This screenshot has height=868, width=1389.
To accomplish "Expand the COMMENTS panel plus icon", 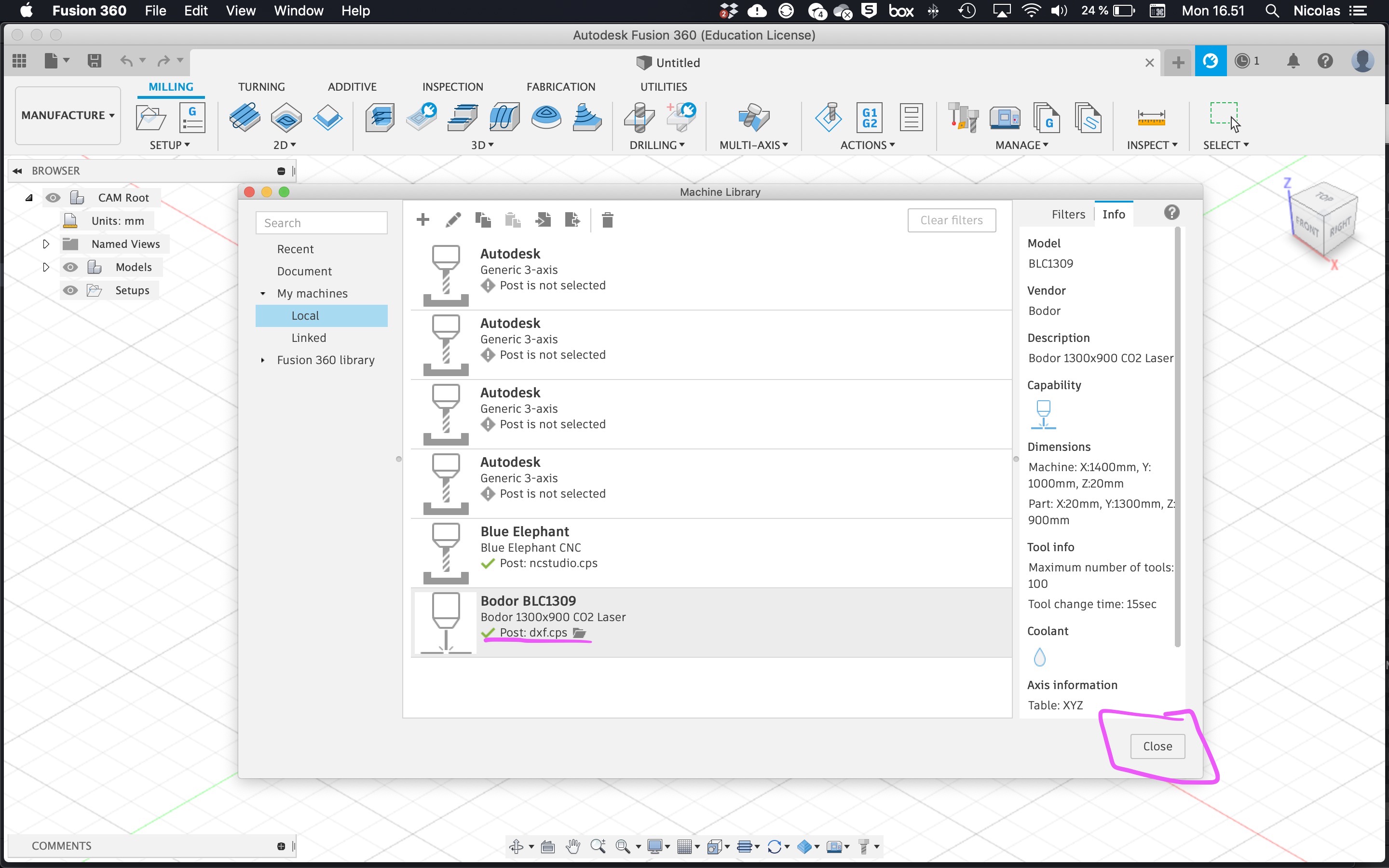I will click(281, 846).
